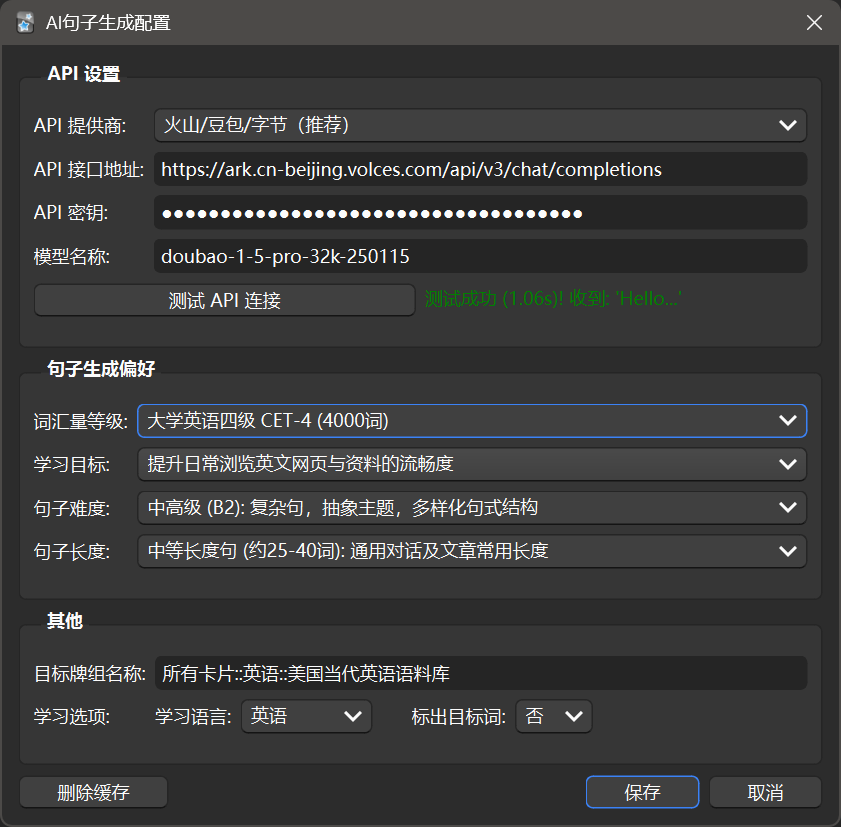Image resolution: width=841 pixels, height=827 pixels.
Task: Expand the 句子长度 sentence length dropdown
Action: coord(471,551)
